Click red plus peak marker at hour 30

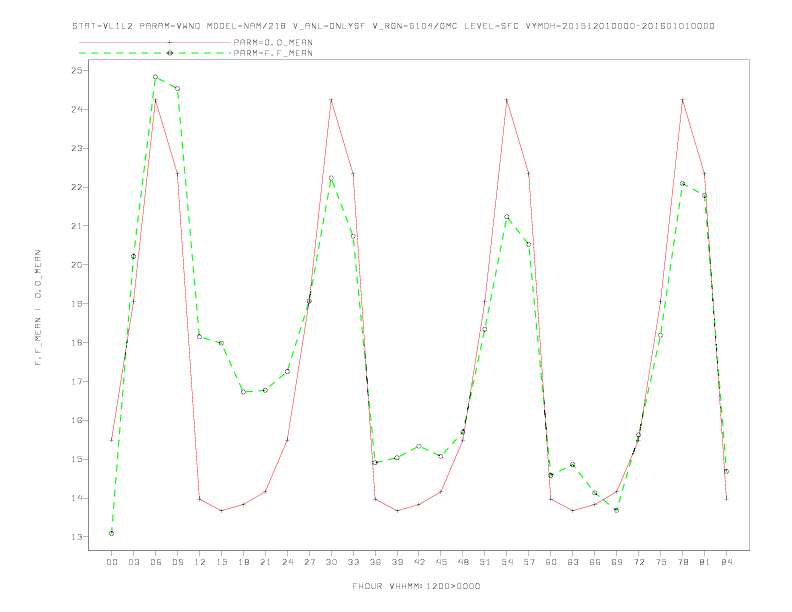[x=331, y=100]
